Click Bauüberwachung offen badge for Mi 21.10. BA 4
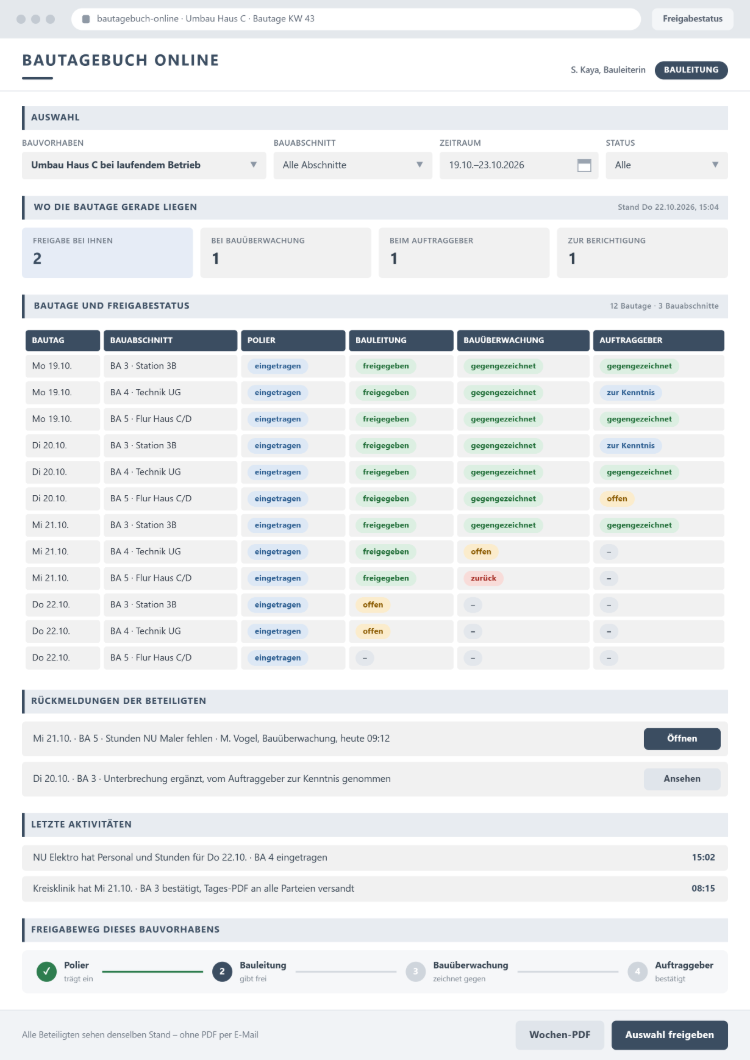 [x=481, y=552]
